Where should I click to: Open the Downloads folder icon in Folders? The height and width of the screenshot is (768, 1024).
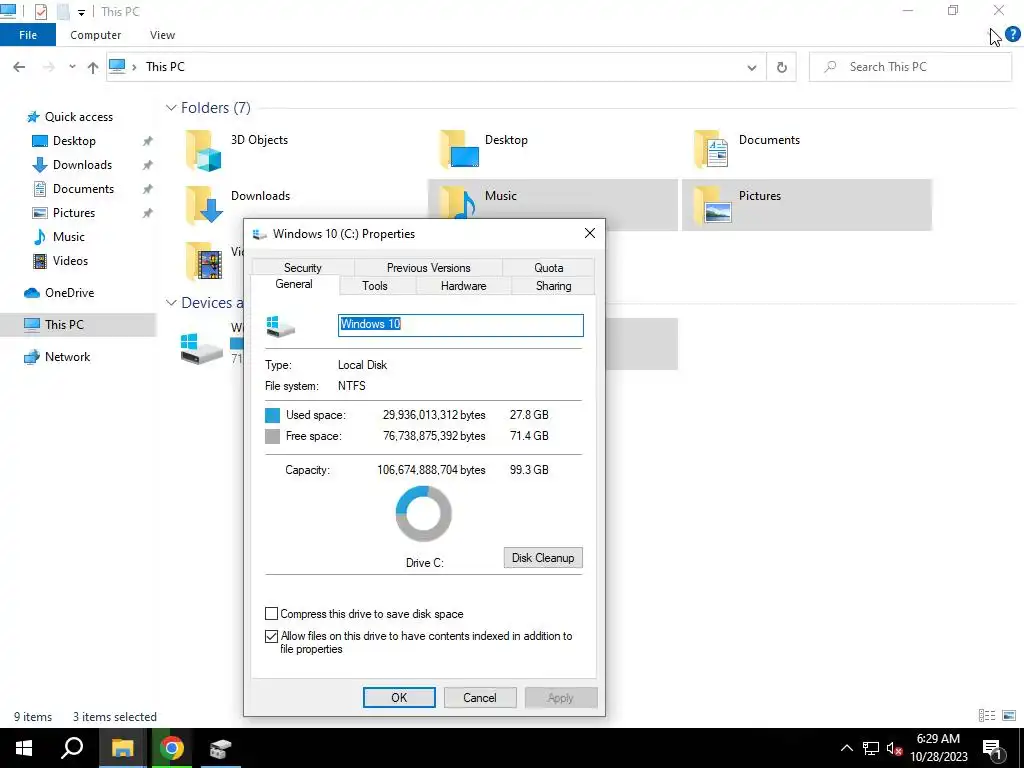pos(204,205)
